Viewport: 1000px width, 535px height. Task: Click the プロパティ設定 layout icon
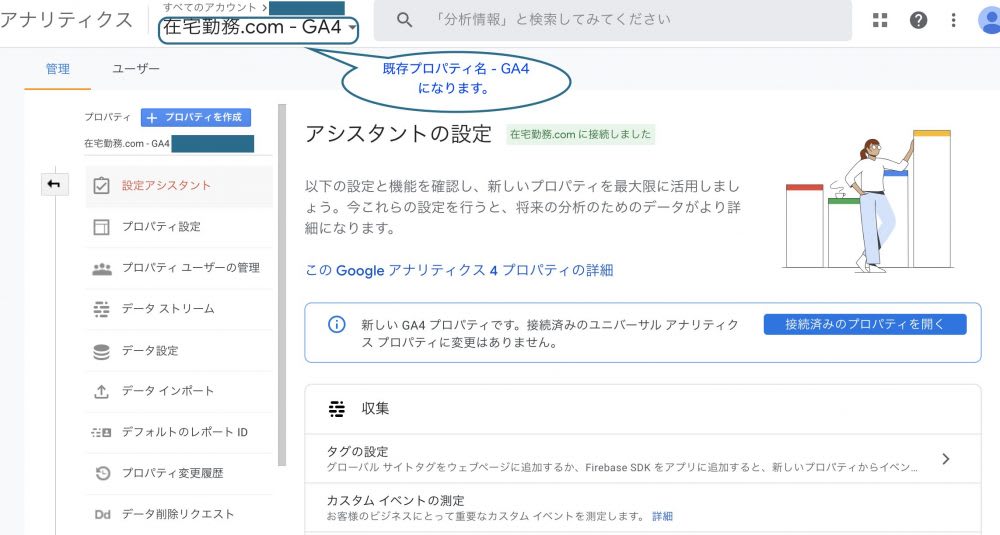(101, 227)
